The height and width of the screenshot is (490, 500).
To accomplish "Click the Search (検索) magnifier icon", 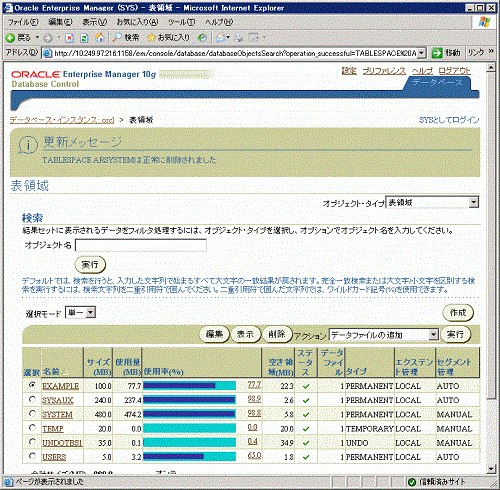I will coord(116,37).
